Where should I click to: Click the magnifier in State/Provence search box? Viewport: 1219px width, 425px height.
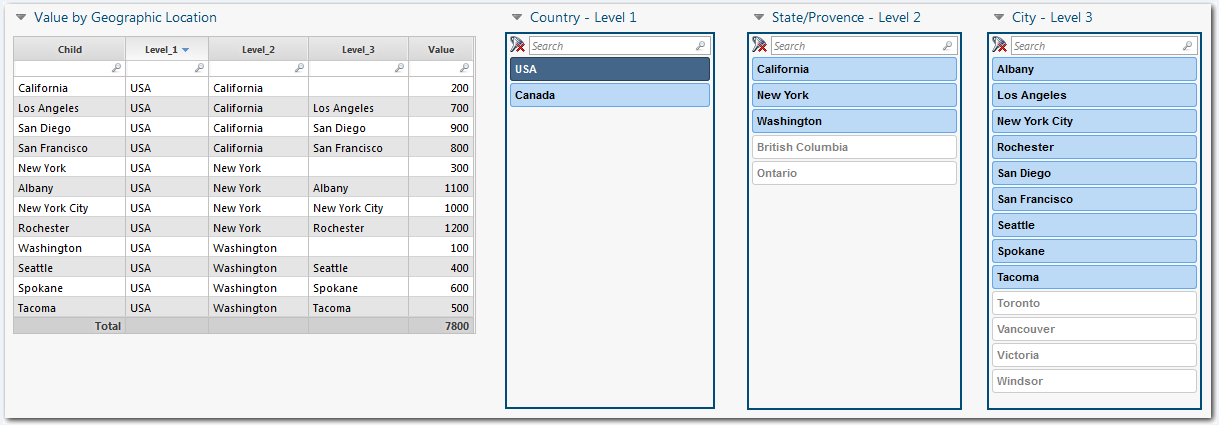point(947,46)
